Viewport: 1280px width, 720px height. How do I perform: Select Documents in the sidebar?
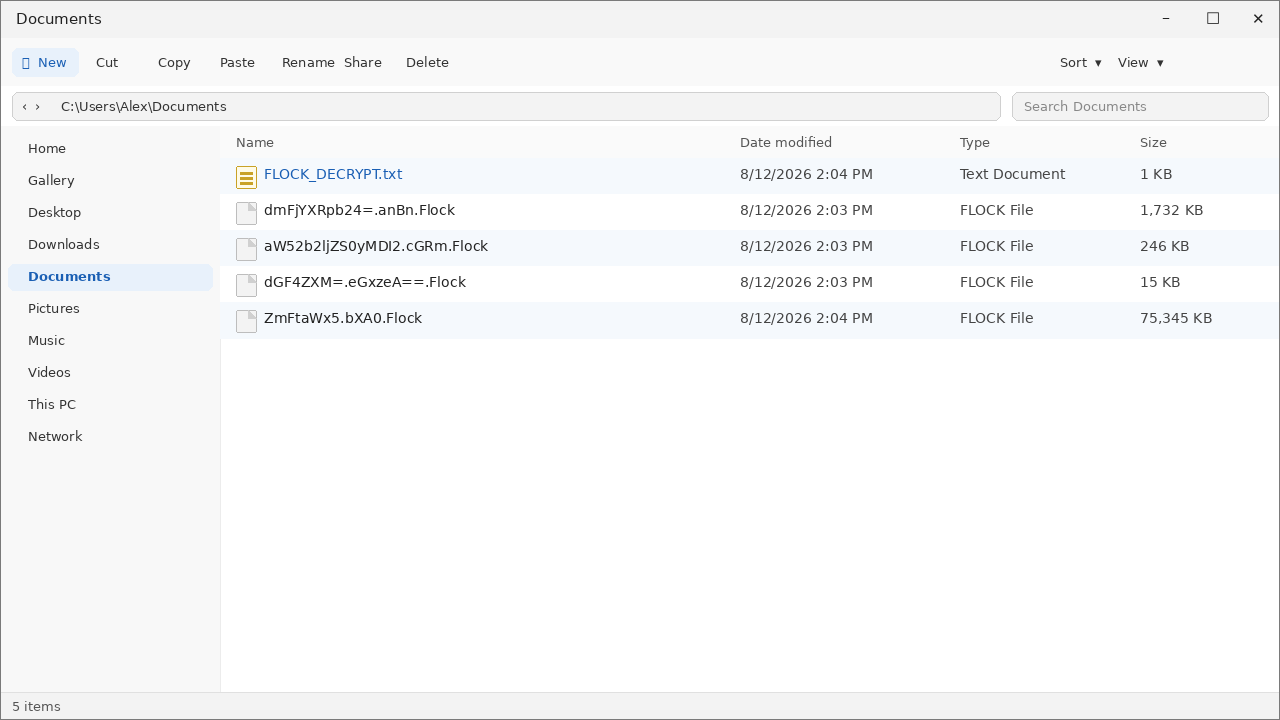(110, 277)
